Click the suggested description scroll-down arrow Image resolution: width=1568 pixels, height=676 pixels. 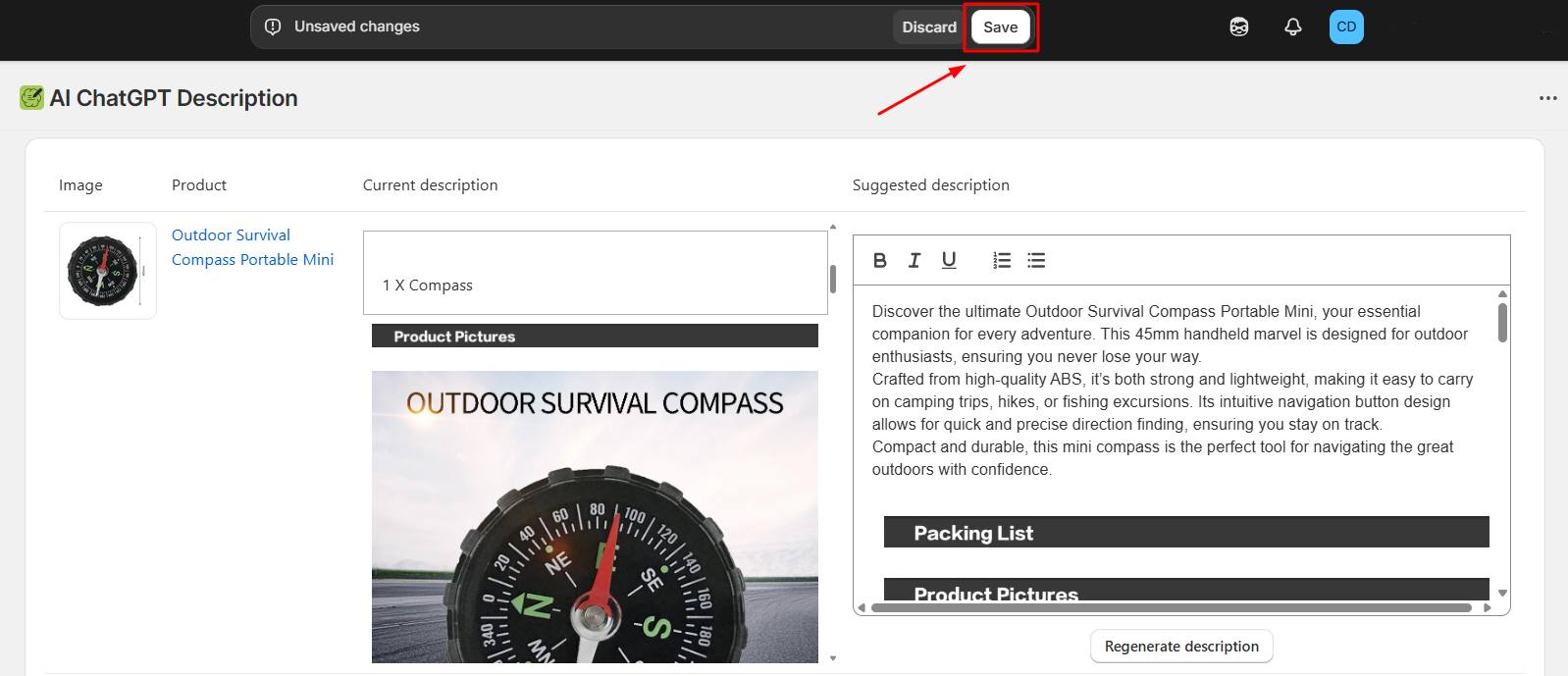coord(1502,593)
